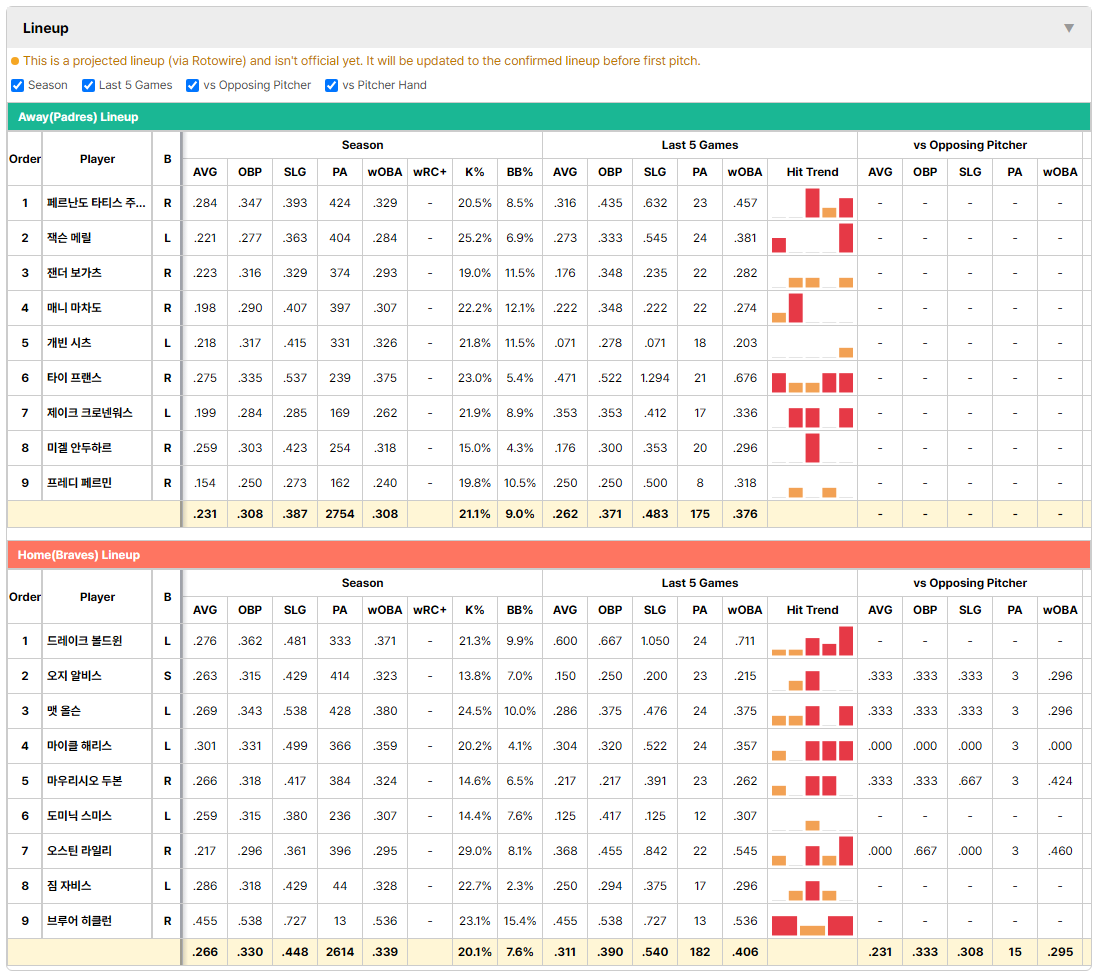Open player 타이 프랜스 in Padres lineup

(x=74, y=378)
